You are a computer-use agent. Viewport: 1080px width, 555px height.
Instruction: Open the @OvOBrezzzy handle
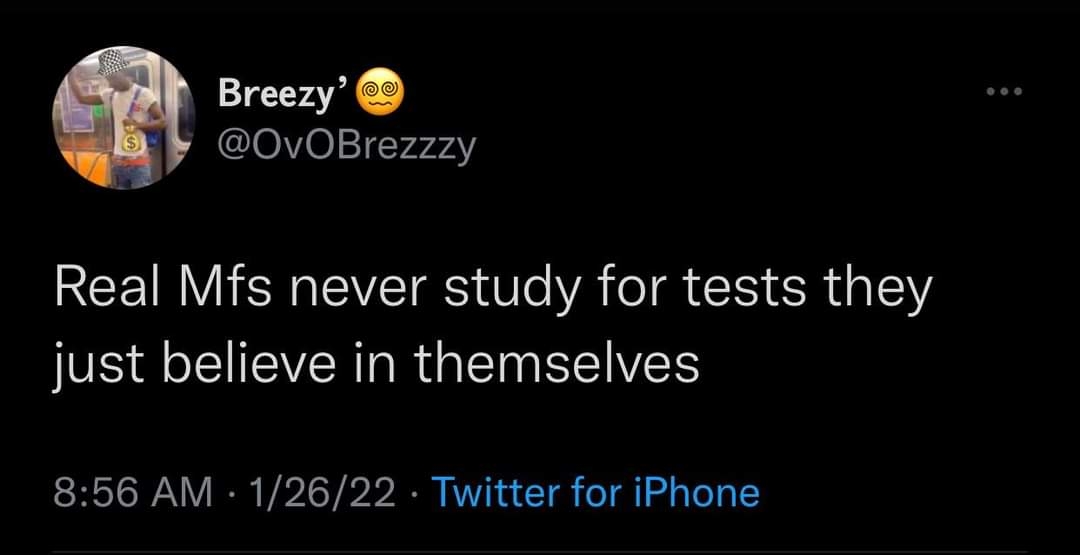347,149
